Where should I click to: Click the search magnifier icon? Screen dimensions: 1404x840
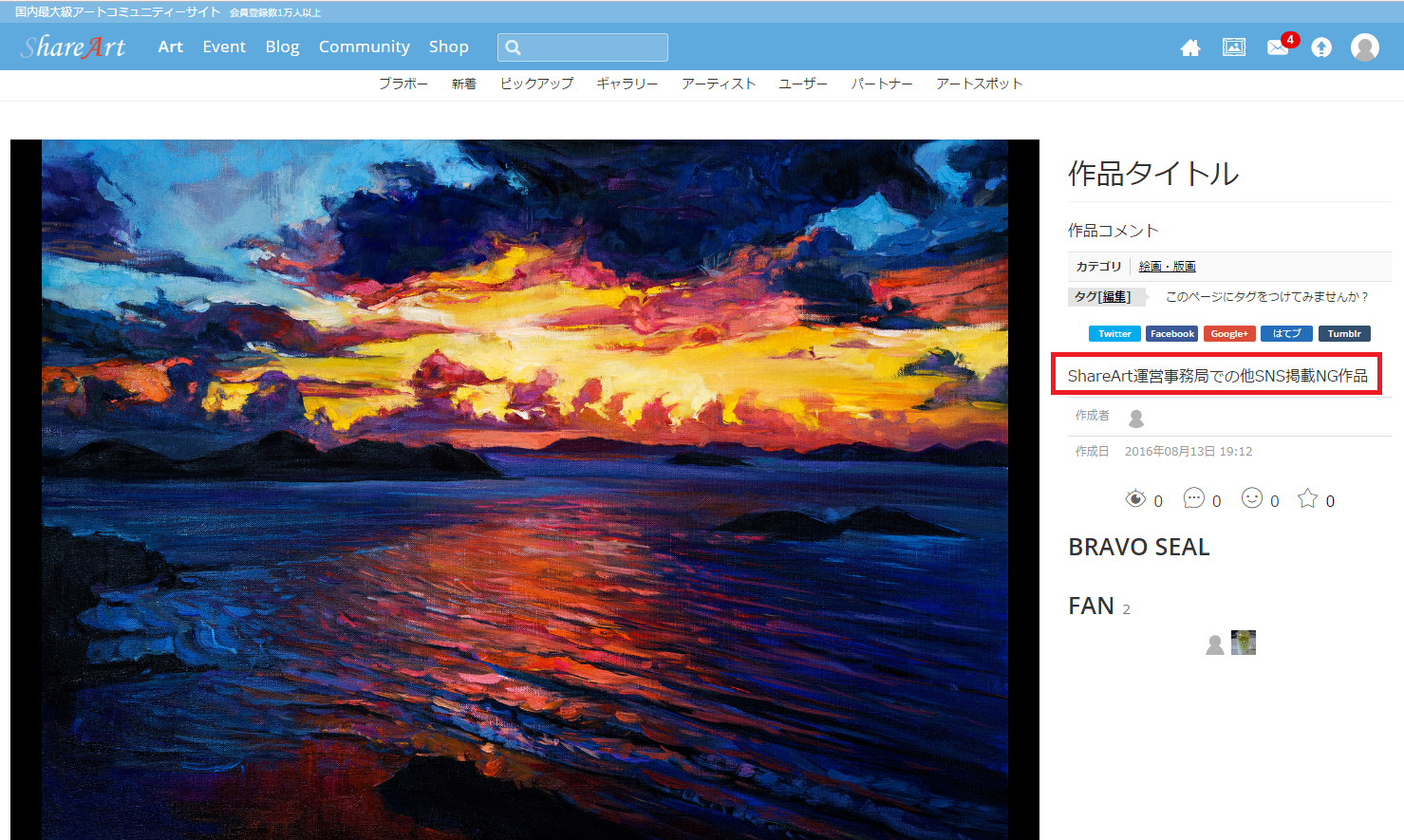[x=513, y=47]
